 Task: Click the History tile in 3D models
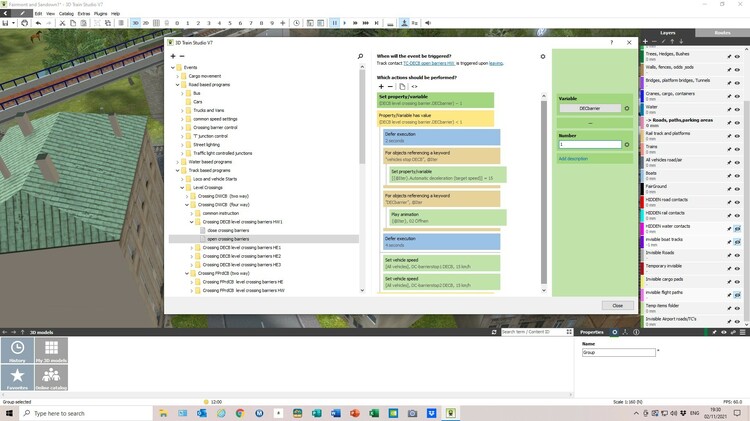18,349
